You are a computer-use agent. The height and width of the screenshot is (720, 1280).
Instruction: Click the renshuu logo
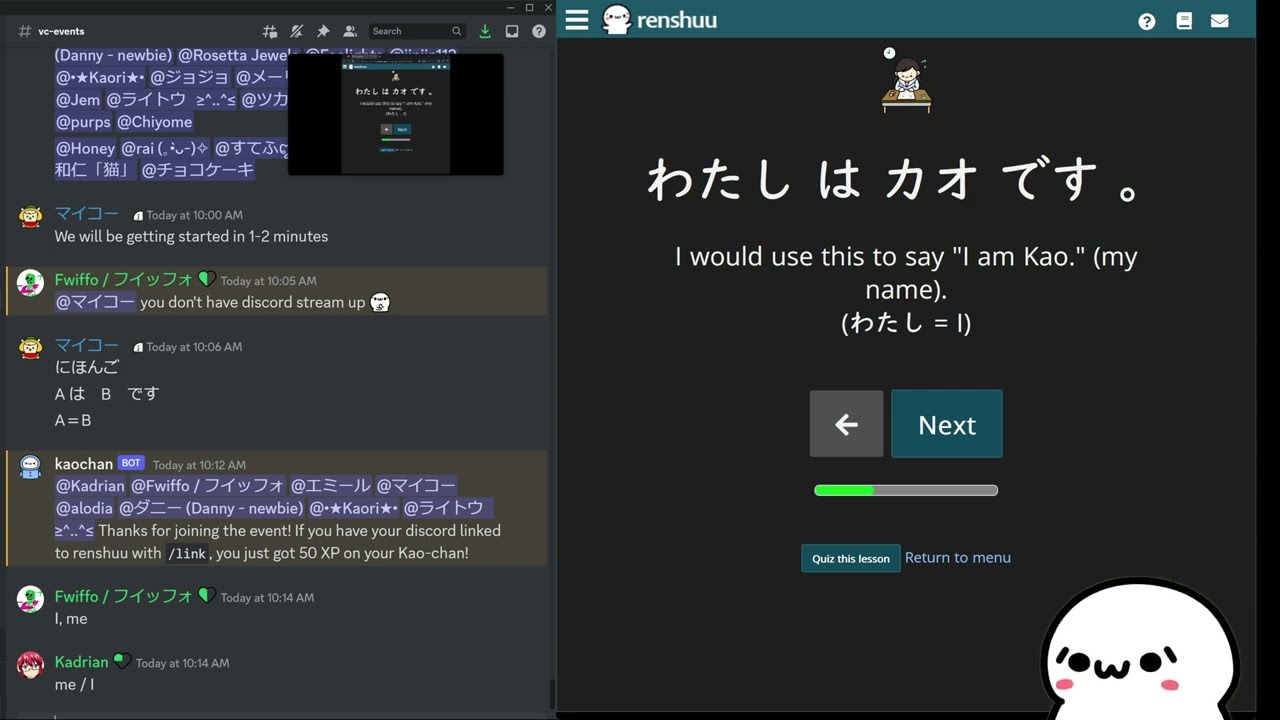660,19
